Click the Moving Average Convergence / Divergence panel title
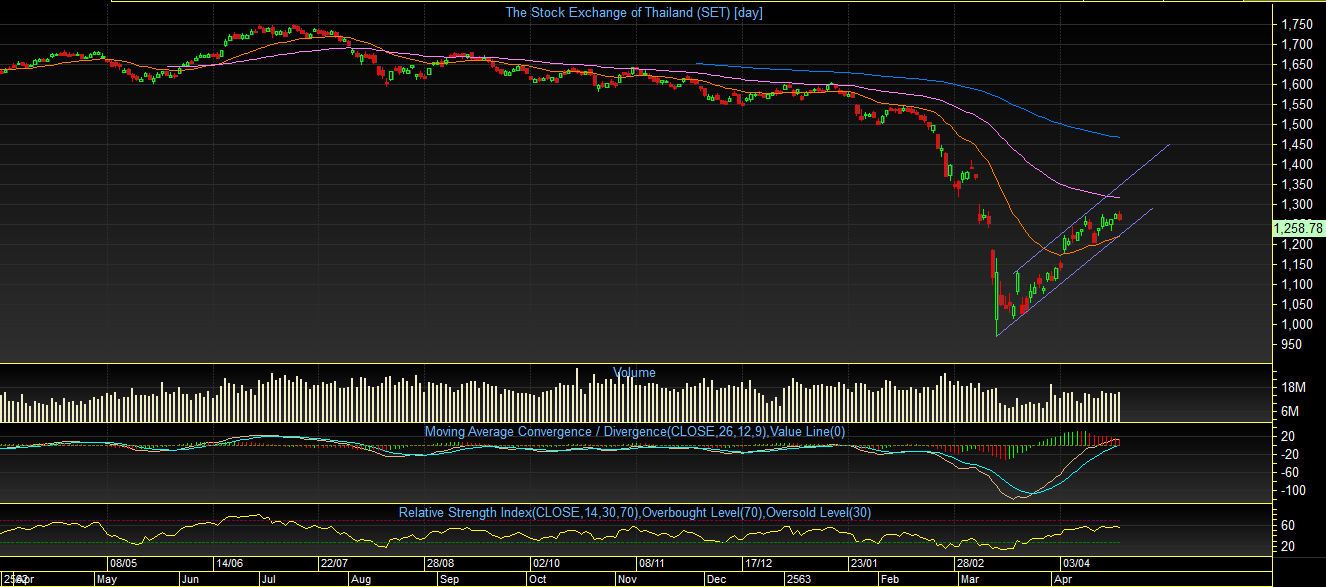The width and height of the screenshot is (1326, 587). (635, 432)
